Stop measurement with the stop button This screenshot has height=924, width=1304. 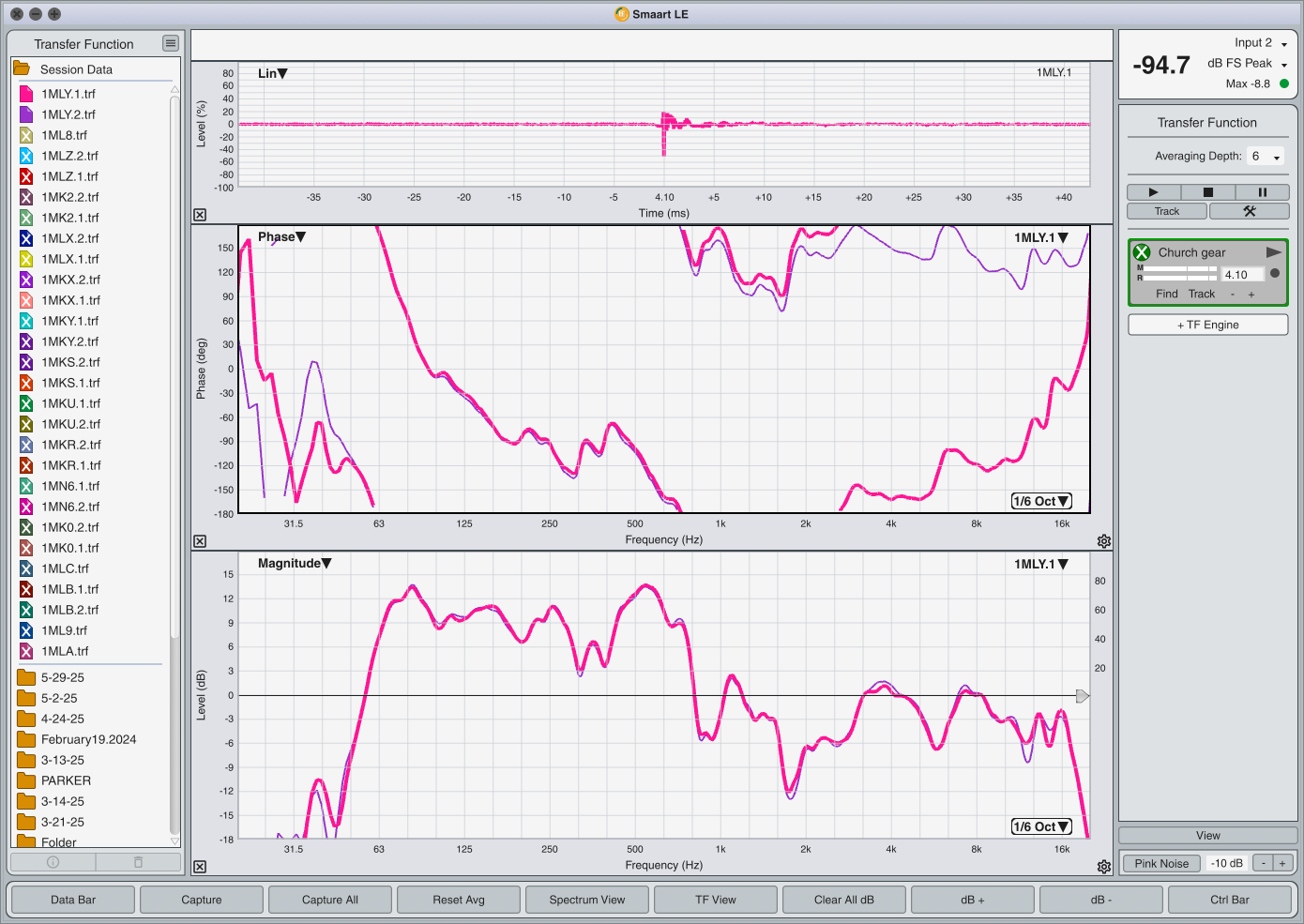click(x=1208, y=191)
